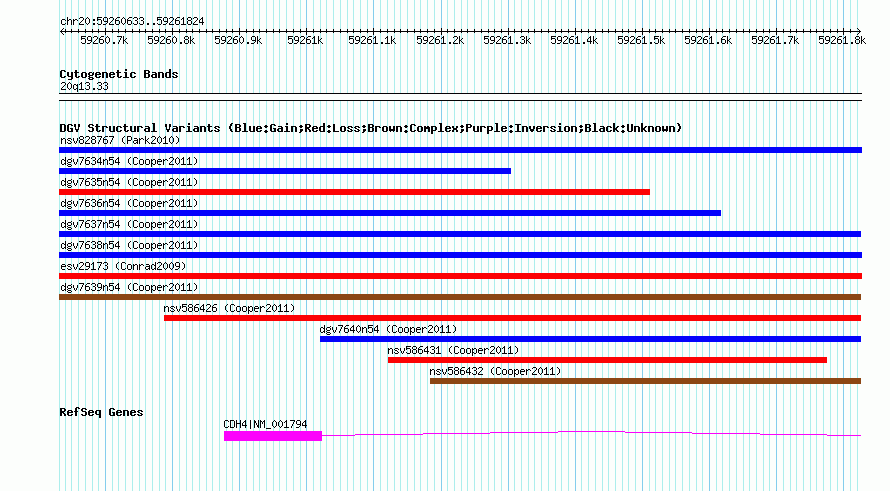
Task: Open the dgv7634n54 (Cooper2011) label
Action: [x=129, y=161]
